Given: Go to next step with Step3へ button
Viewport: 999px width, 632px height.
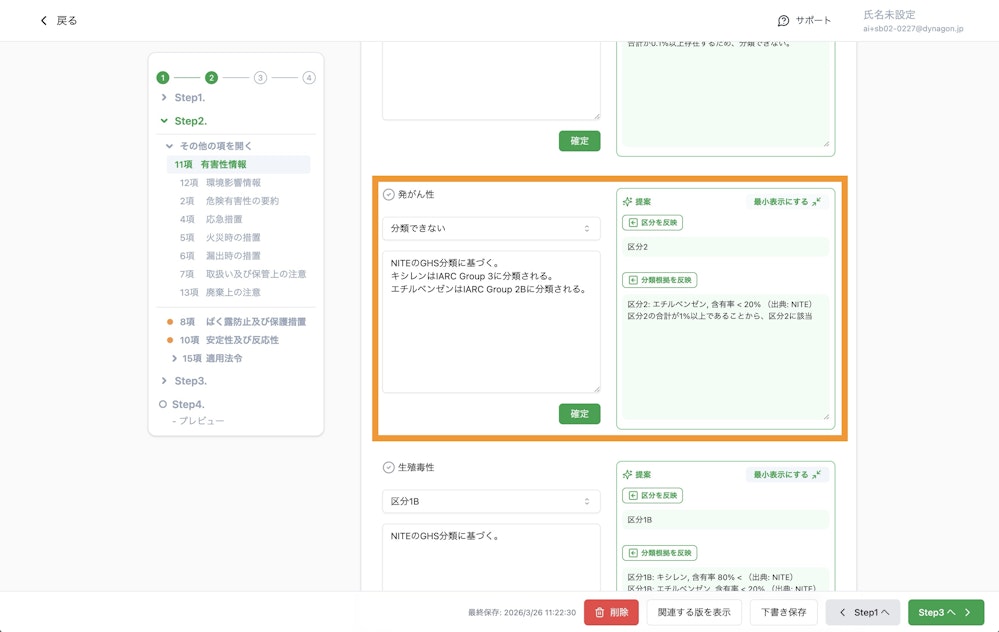Looking at the screenshot, I should [x=945, y=612].
